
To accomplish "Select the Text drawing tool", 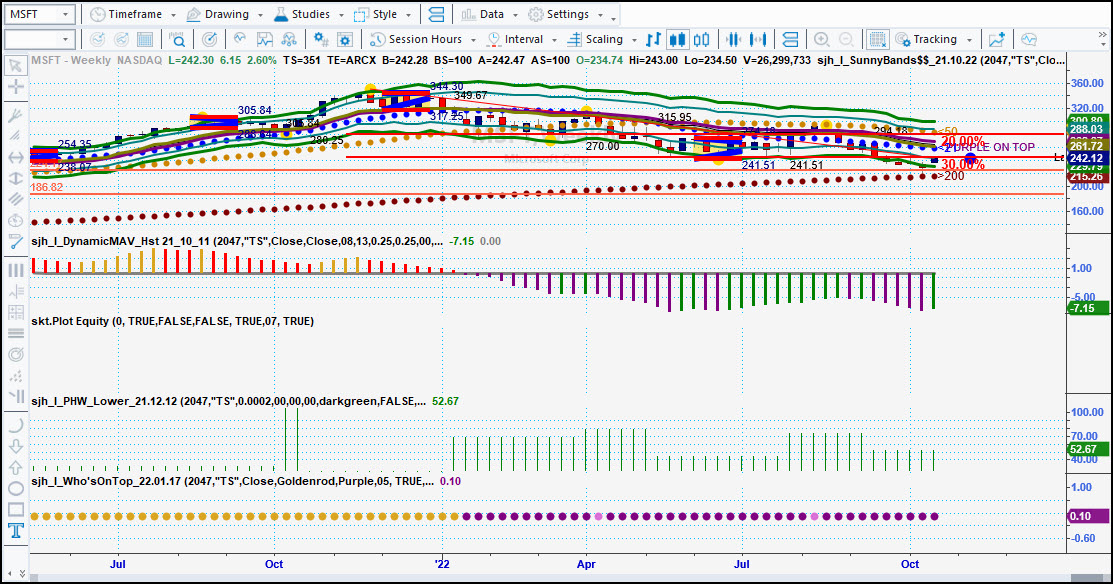I will (x=15, y=531).
